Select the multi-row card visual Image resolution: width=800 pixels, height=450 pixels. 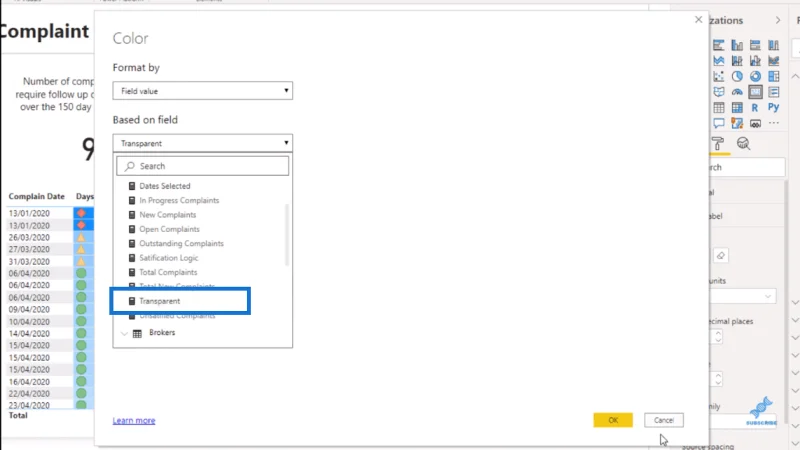(x=773, y=92)
